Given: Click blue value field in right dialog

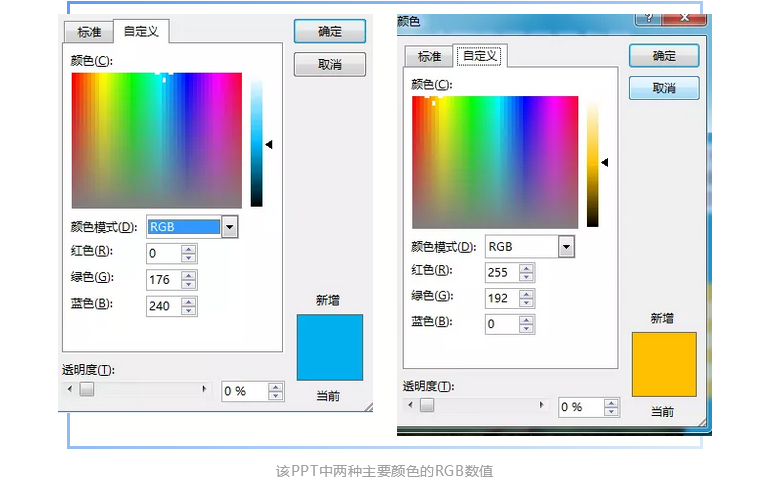Looking at the screenshot, I should tap(502, 324).
